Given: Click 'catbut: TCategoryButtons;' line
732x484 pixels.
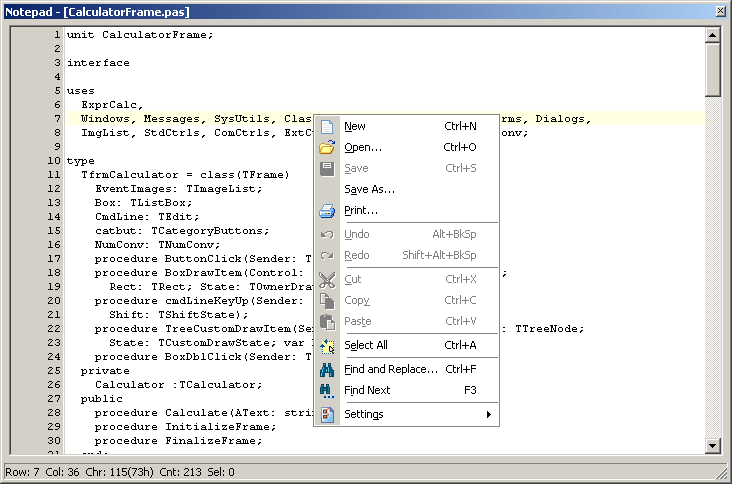Looking at the screenshot, I should [182, 231].
